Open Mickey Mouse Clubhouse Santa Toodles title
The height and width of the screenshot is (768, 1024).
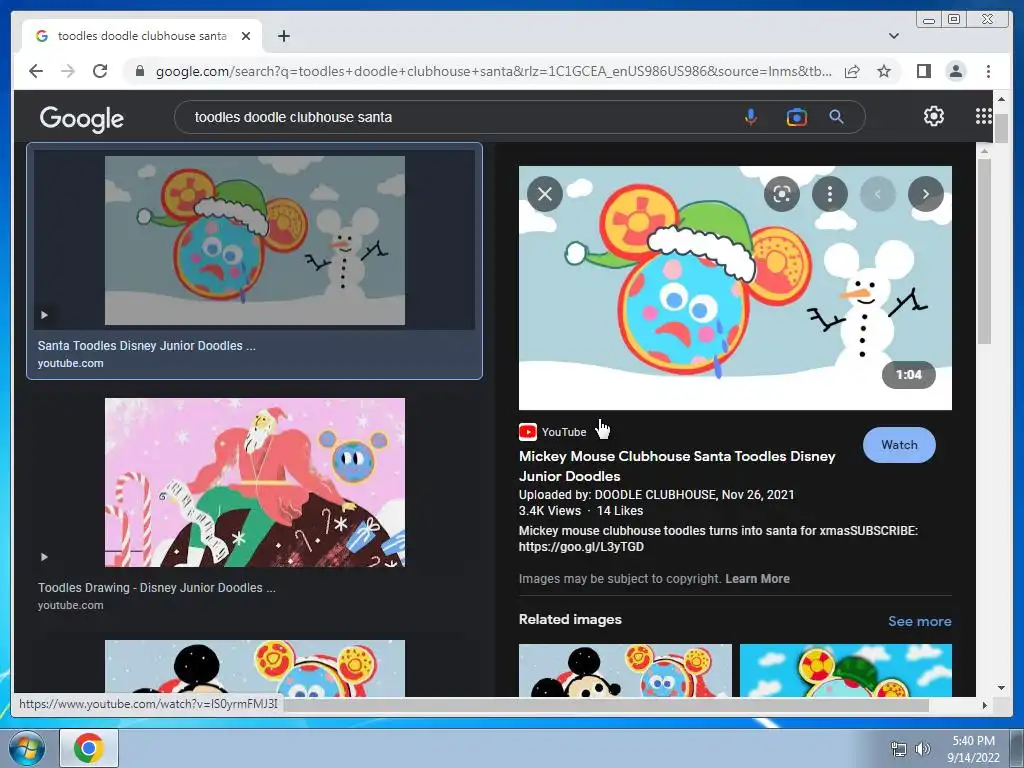(x=677, y=466)
